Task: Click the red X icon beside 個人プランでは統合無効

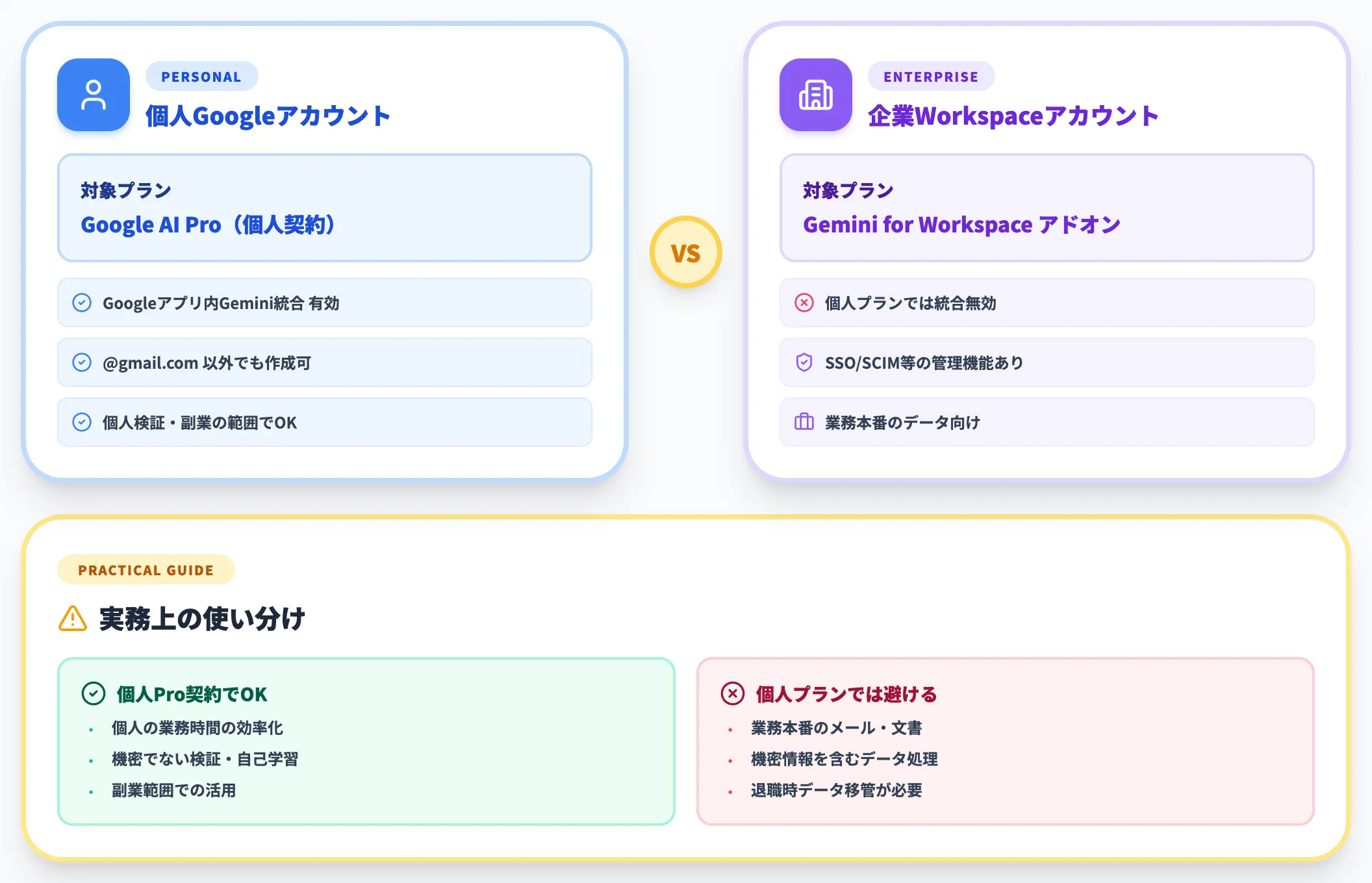Action: (x=804, y=303)
